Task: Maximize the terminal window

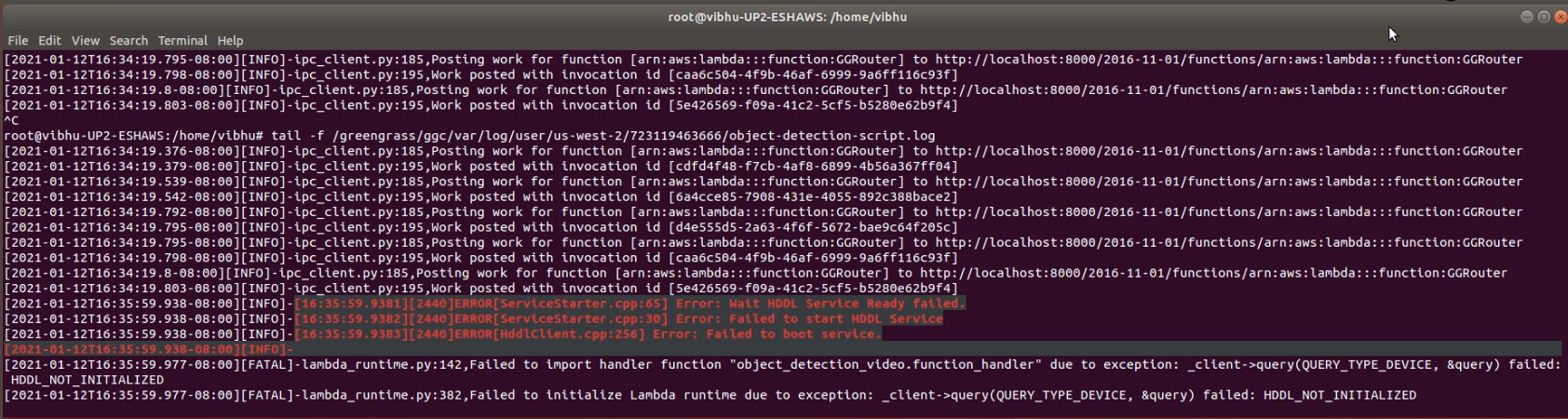Action: [x=1544, y=17]
